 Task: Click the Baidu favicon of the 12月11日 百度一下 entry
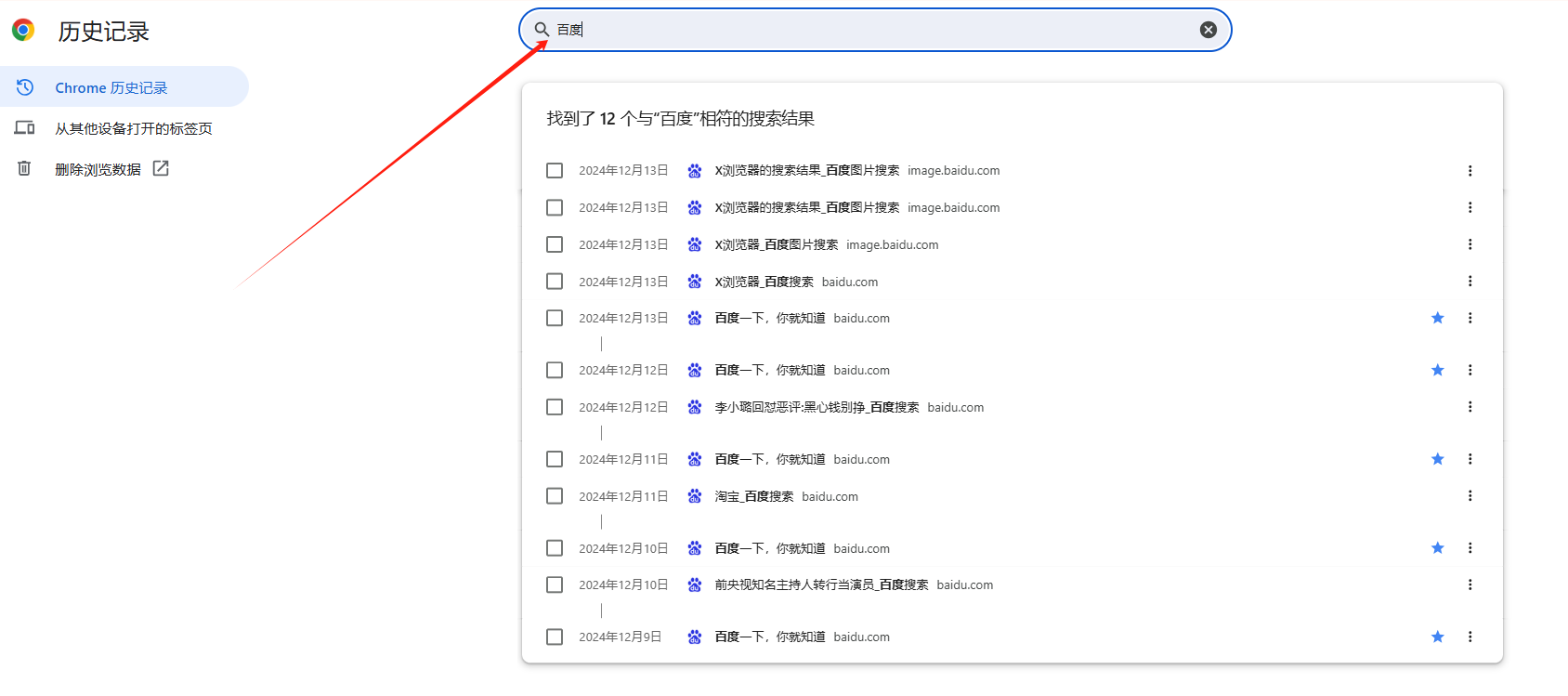point(695,459)
